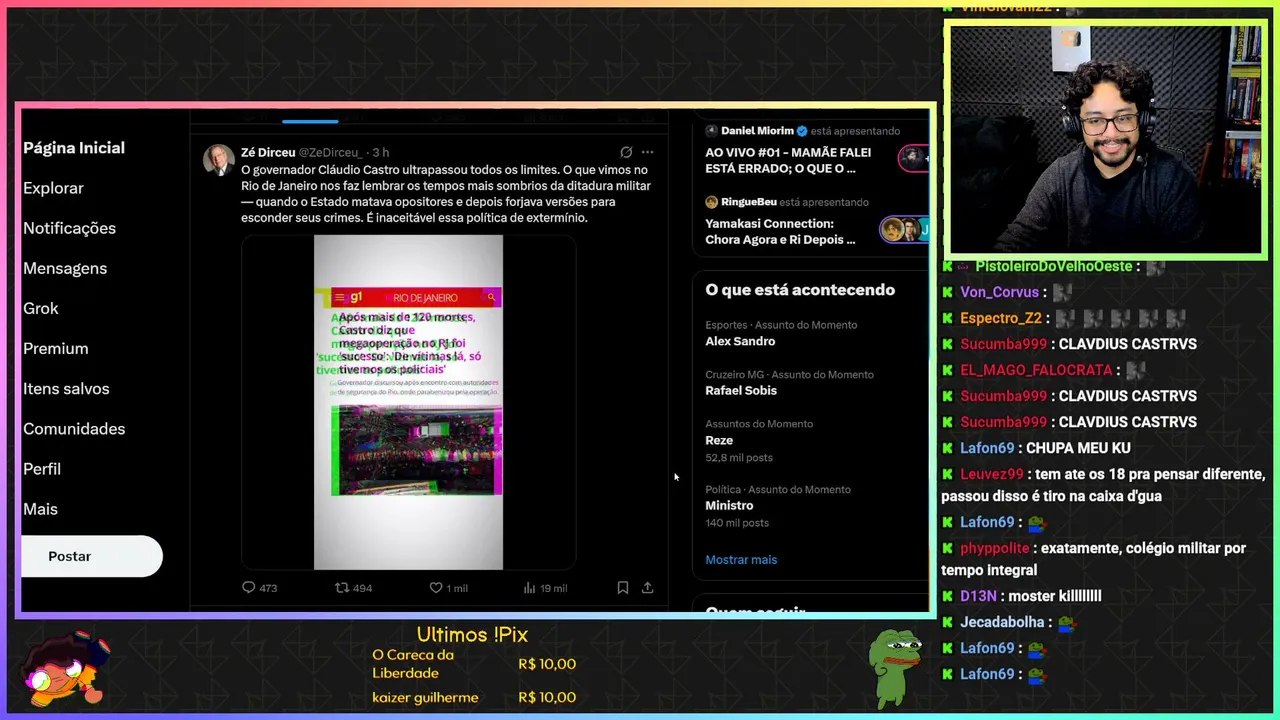Expand the Mais sidebar menu
1280x720 pixels.
tap(40, 508)
